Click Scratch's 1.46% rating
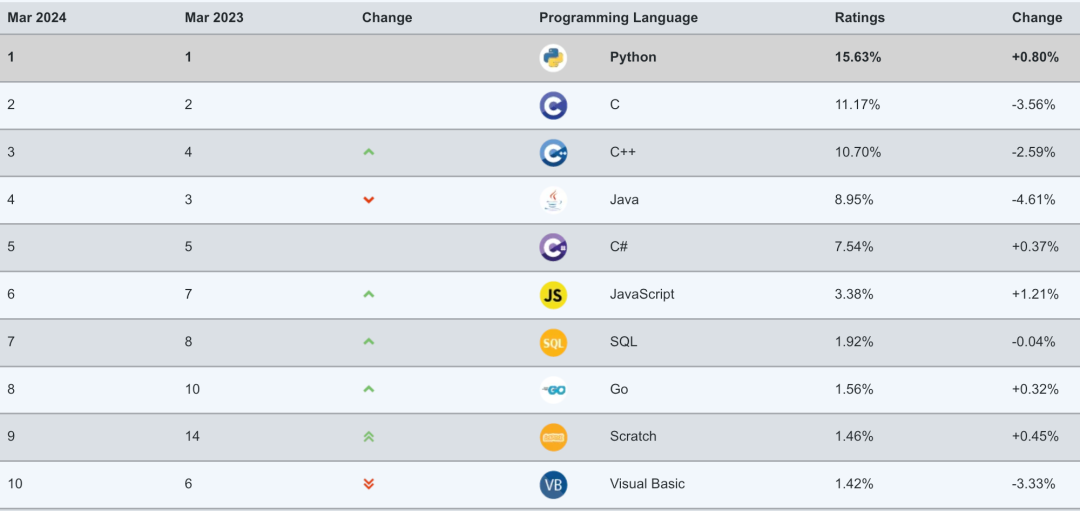The image size is (1080, 511). pyautogui.click(x=854, y=436)
